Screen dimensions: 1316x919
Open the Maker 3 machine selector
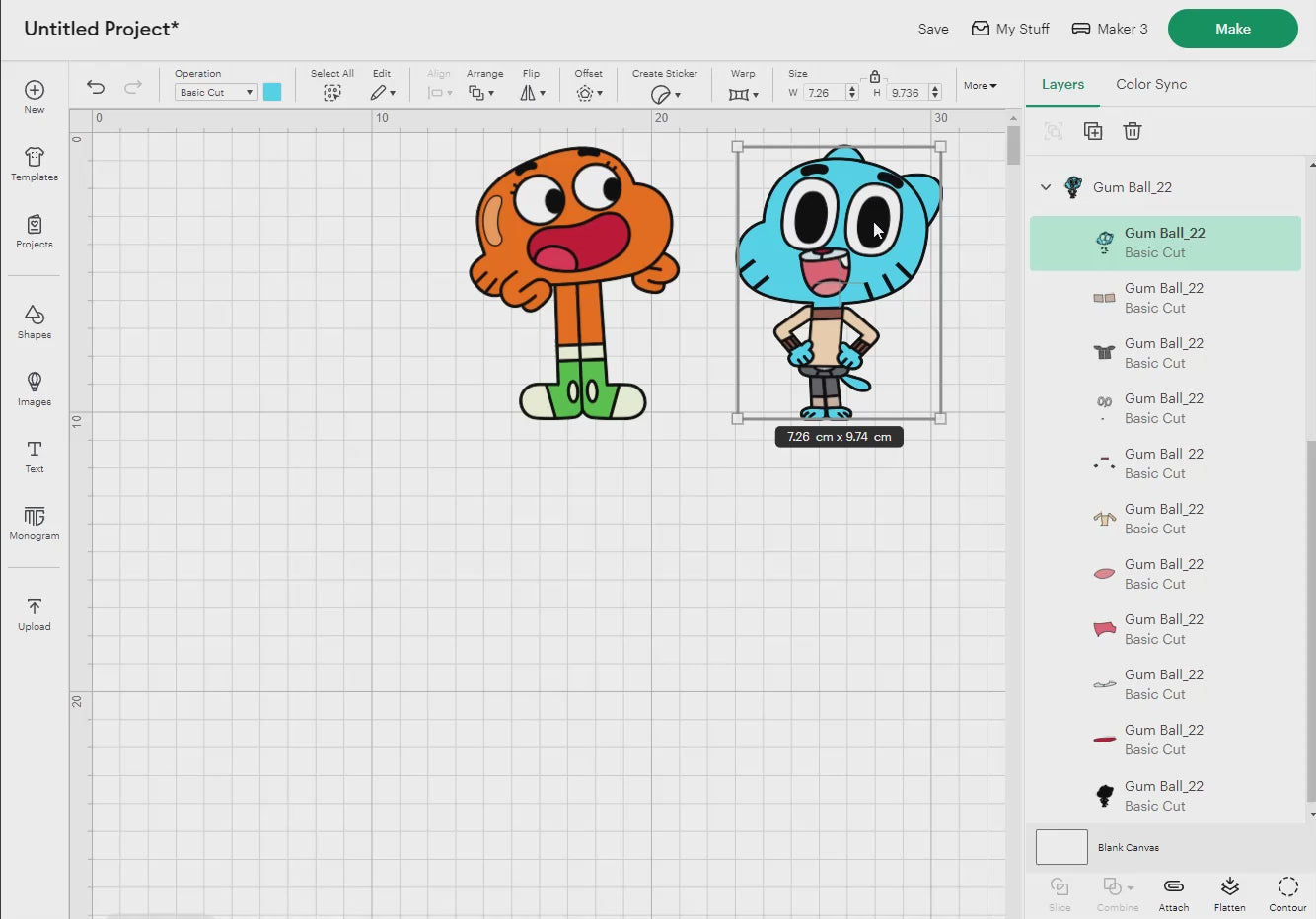(x=1110, y=29)
